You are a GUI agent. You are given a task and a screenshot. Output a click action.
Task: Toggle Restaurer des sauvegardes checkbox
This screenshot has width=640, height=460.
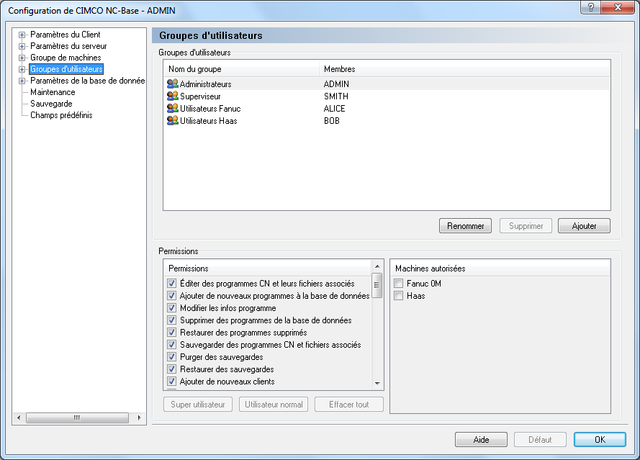pos(172,369)
